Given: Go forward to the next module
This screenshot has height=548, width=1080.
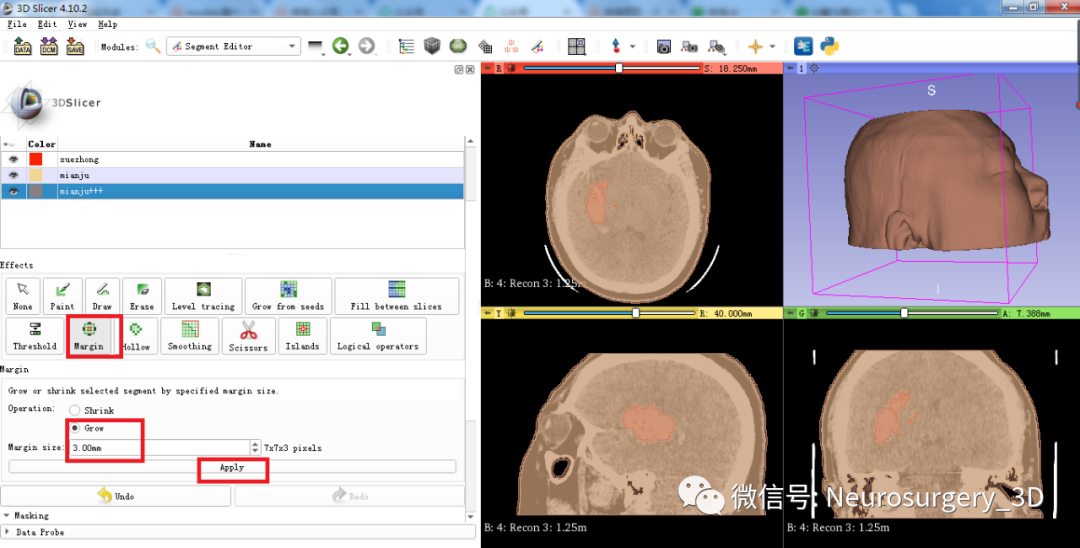Looking at the screenshot, I should coord(367,46).
